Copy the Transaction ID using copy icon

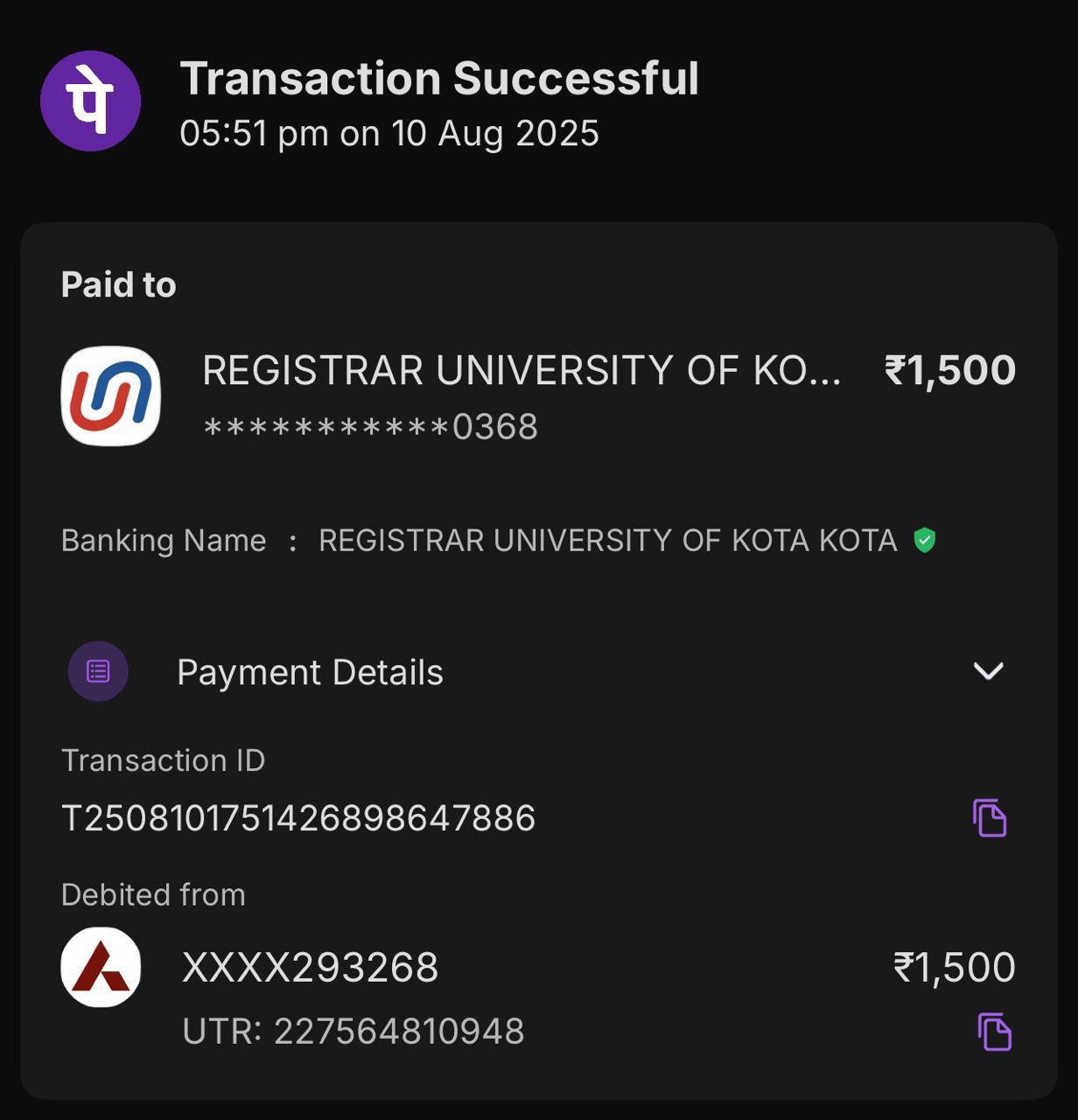point(990,818)
